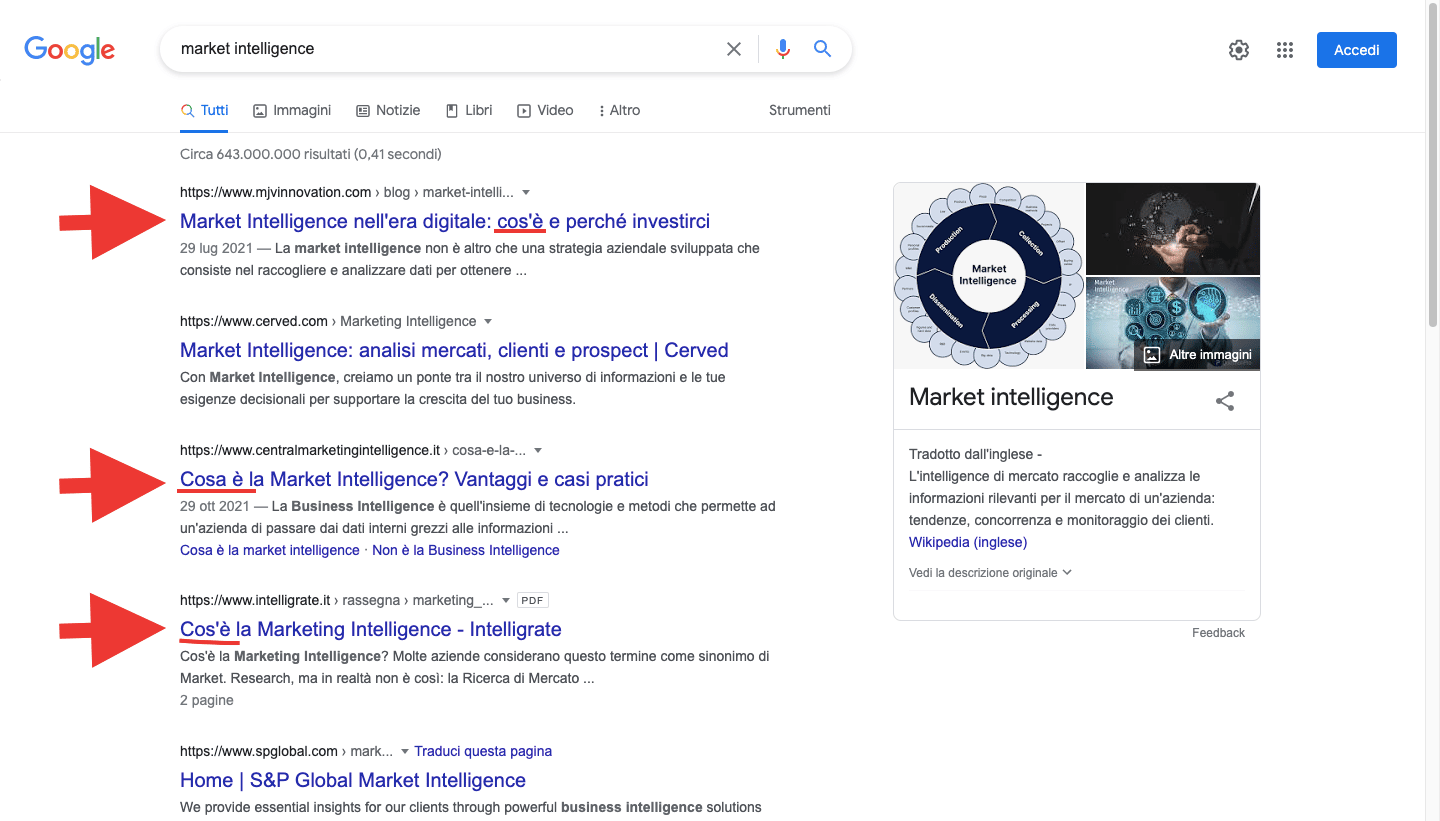The height and width of the screenshot is (821, 1440).
Task: Switch to the Immagini tab
Action: click(291, 110)
